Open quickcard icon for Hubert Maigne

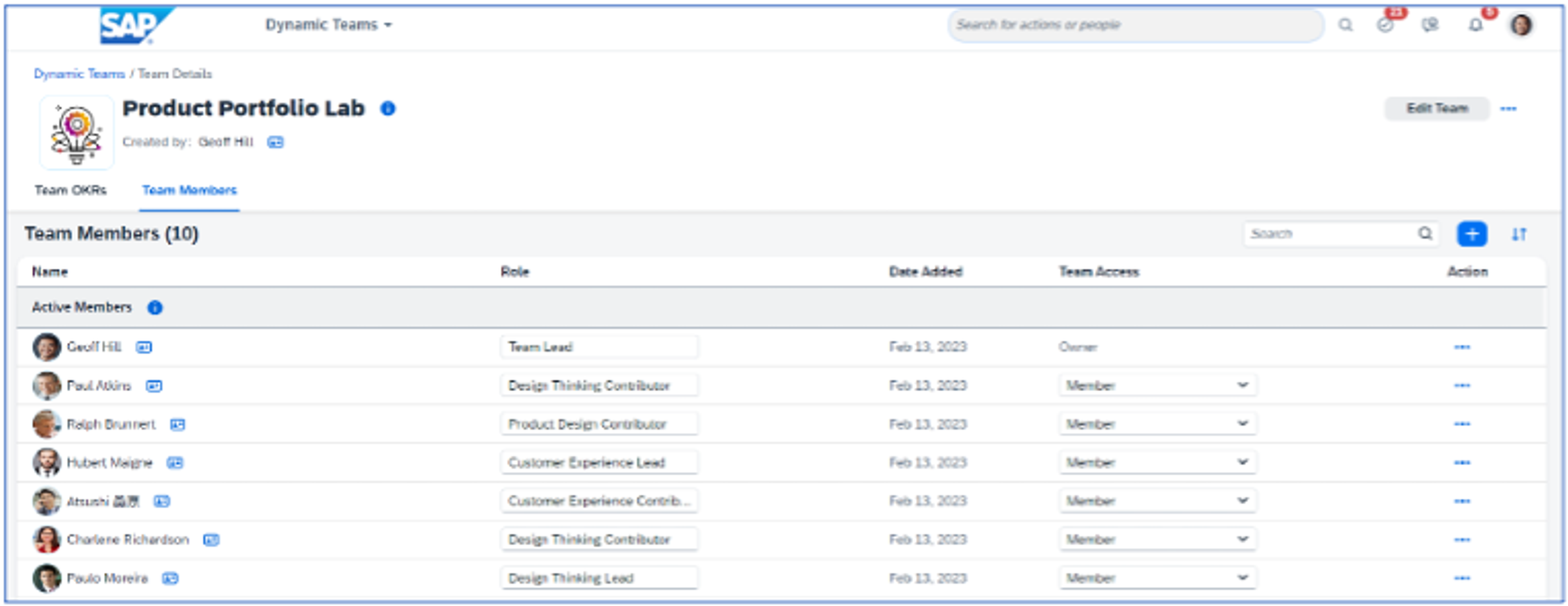click(x=175, y=463)
